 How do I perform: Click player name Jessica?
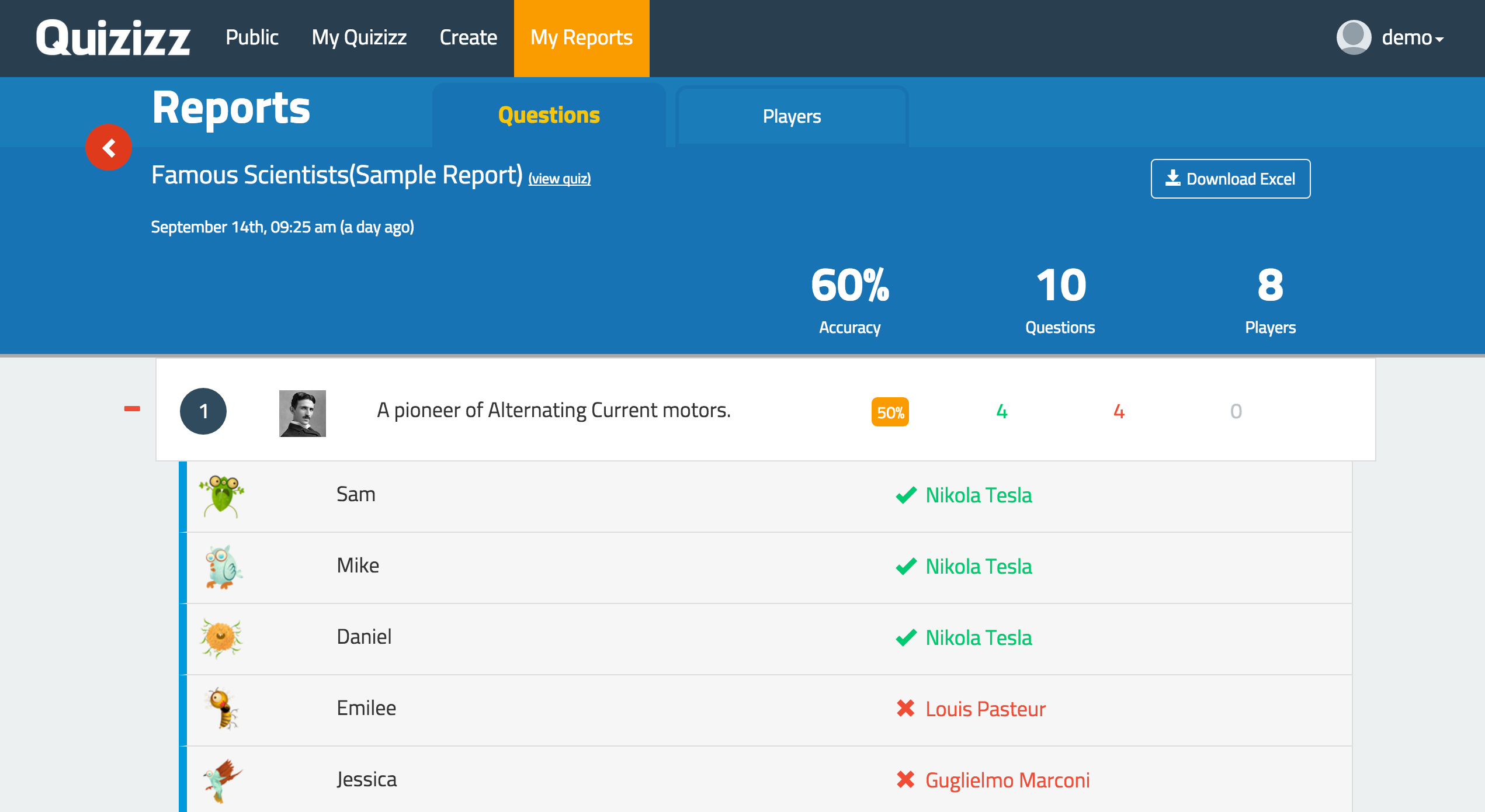coord(367,779)
